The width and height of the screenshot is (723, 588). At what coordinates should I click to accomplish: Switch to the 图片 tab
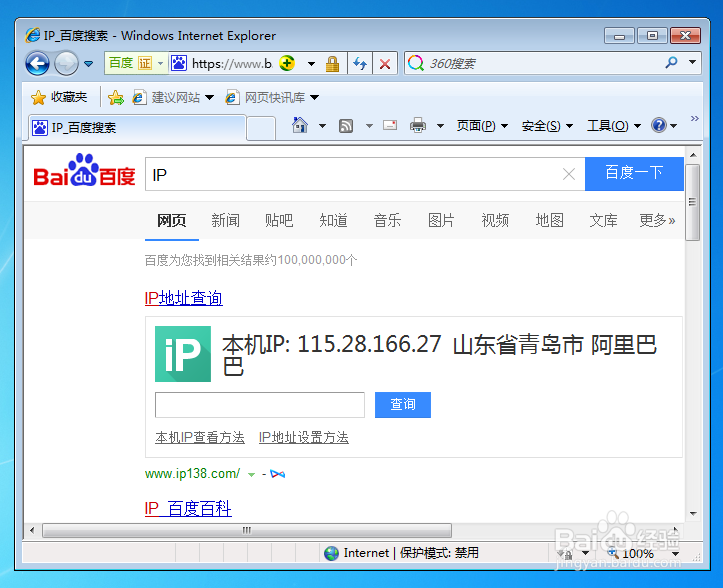point(441,220)
